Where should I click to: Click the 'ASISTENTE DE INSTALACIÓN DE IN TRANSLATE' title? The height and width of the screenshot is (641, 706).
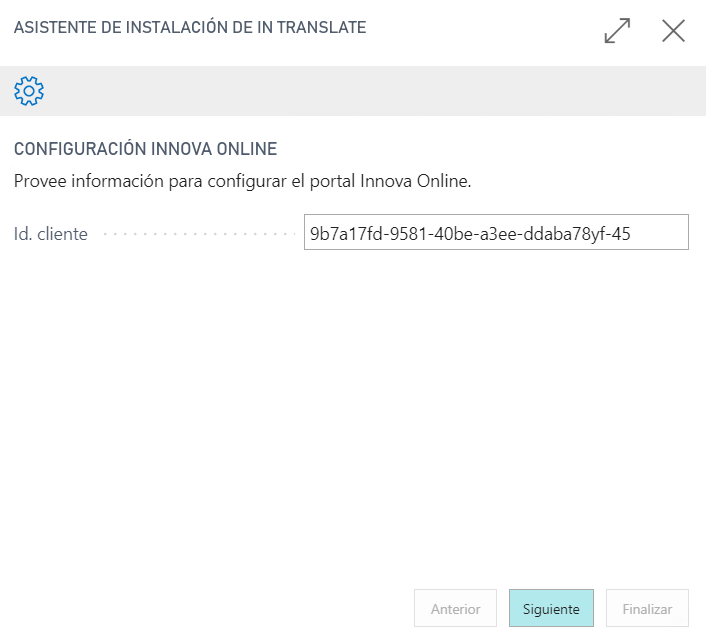point(190,27)
